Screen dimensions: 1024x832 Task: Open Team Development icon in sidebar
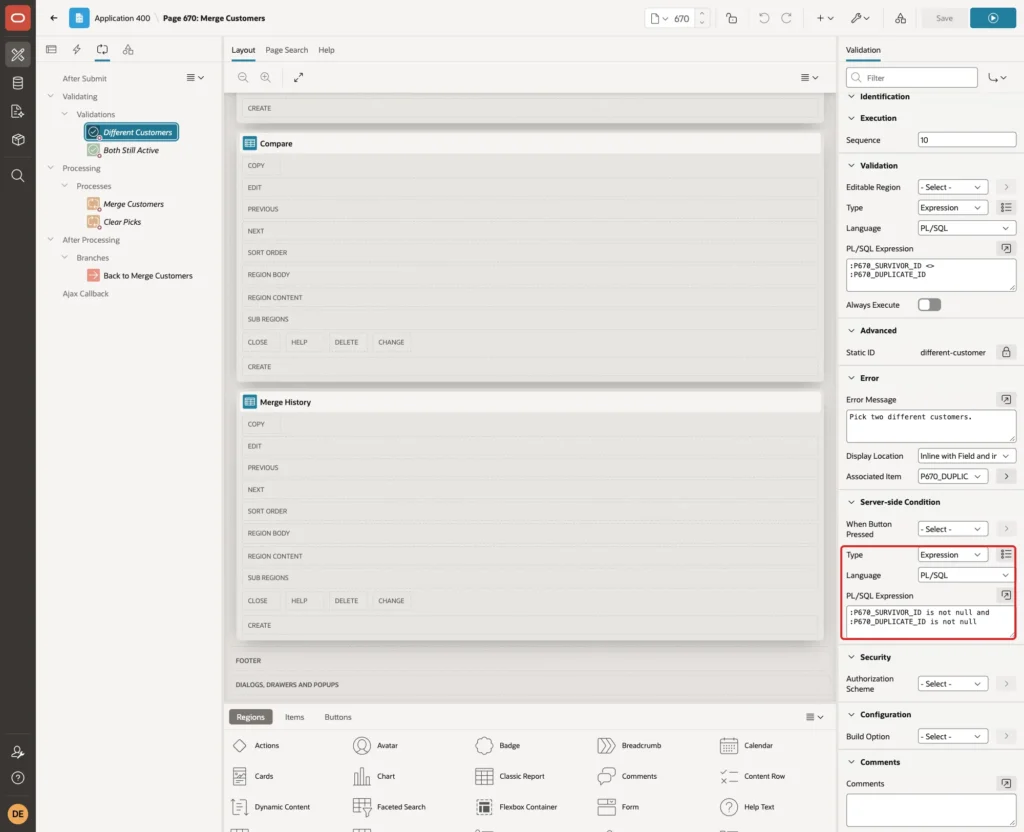click(x=18, y=111)
